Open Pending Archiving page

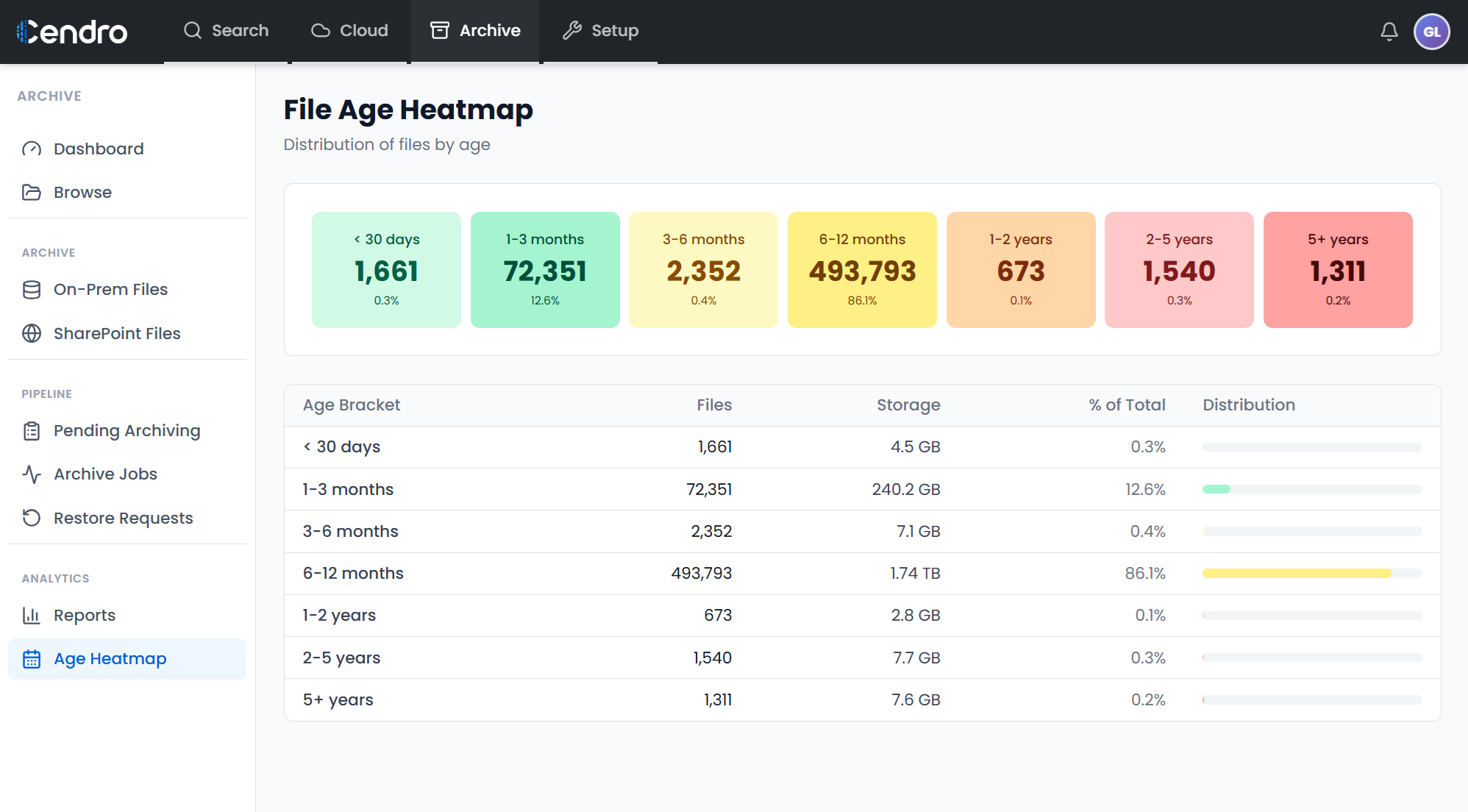[127, 431]
